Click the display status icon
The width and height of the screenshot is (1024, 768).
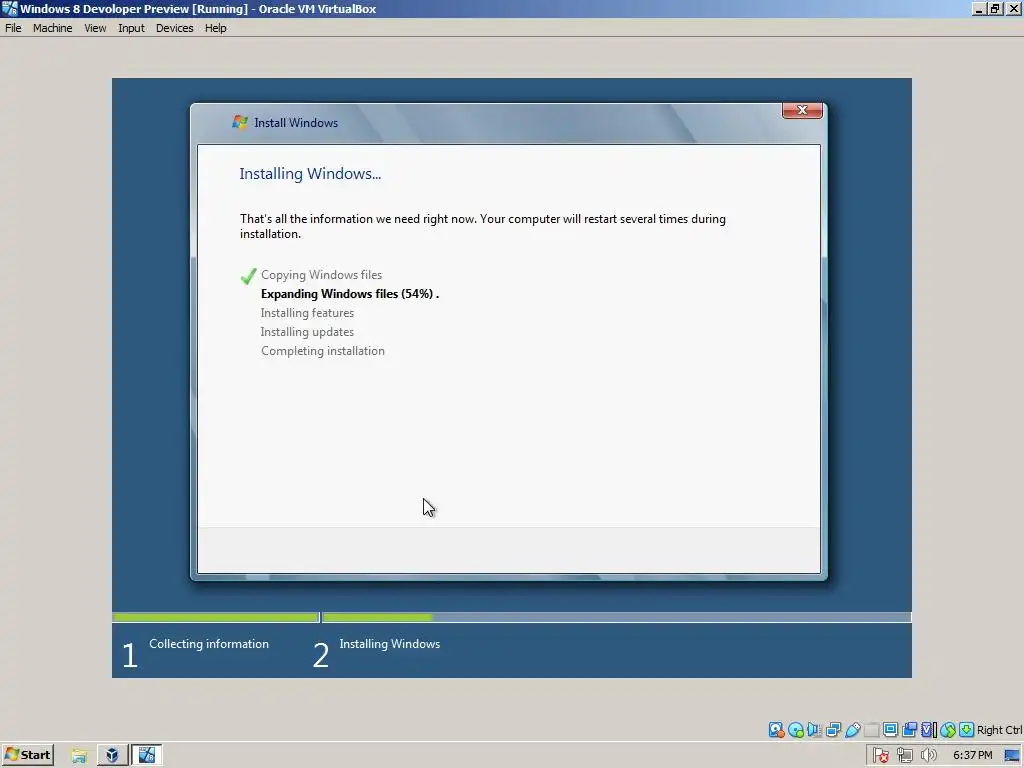click(890, 729)
